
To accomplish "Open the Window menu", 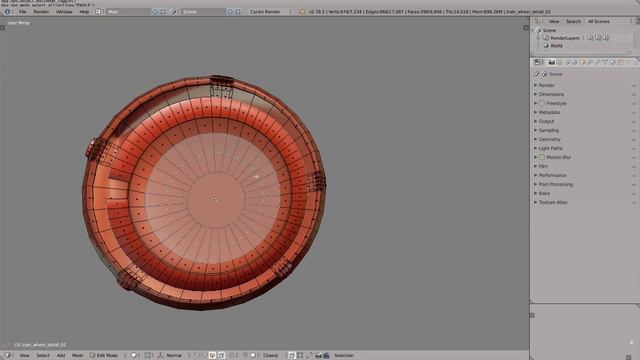I will pyautogui.click(x=64, y=12).
